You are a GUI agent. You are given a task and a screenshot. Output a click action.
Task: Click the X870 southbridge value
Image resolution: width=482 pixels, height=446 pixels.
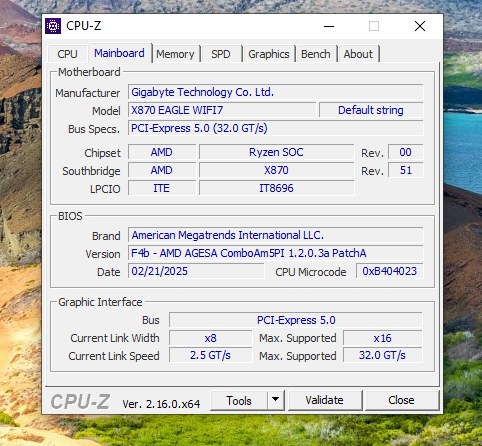point(276,170)
